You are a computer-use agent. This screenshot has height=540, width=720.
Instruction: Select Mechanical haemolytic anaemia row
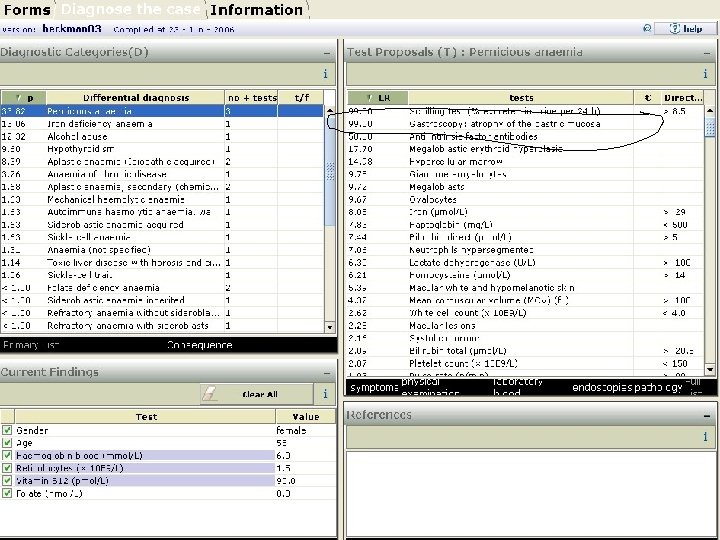point(162,199)
